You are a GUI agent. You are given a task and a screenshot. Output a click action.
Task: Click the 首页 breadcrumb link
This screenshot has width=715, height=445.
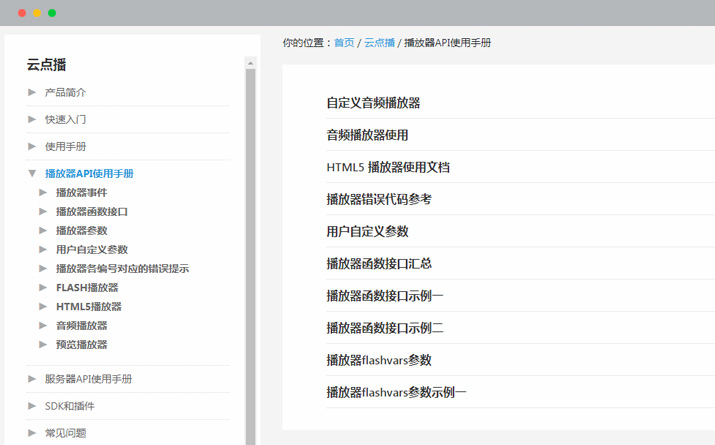point(344,43)
